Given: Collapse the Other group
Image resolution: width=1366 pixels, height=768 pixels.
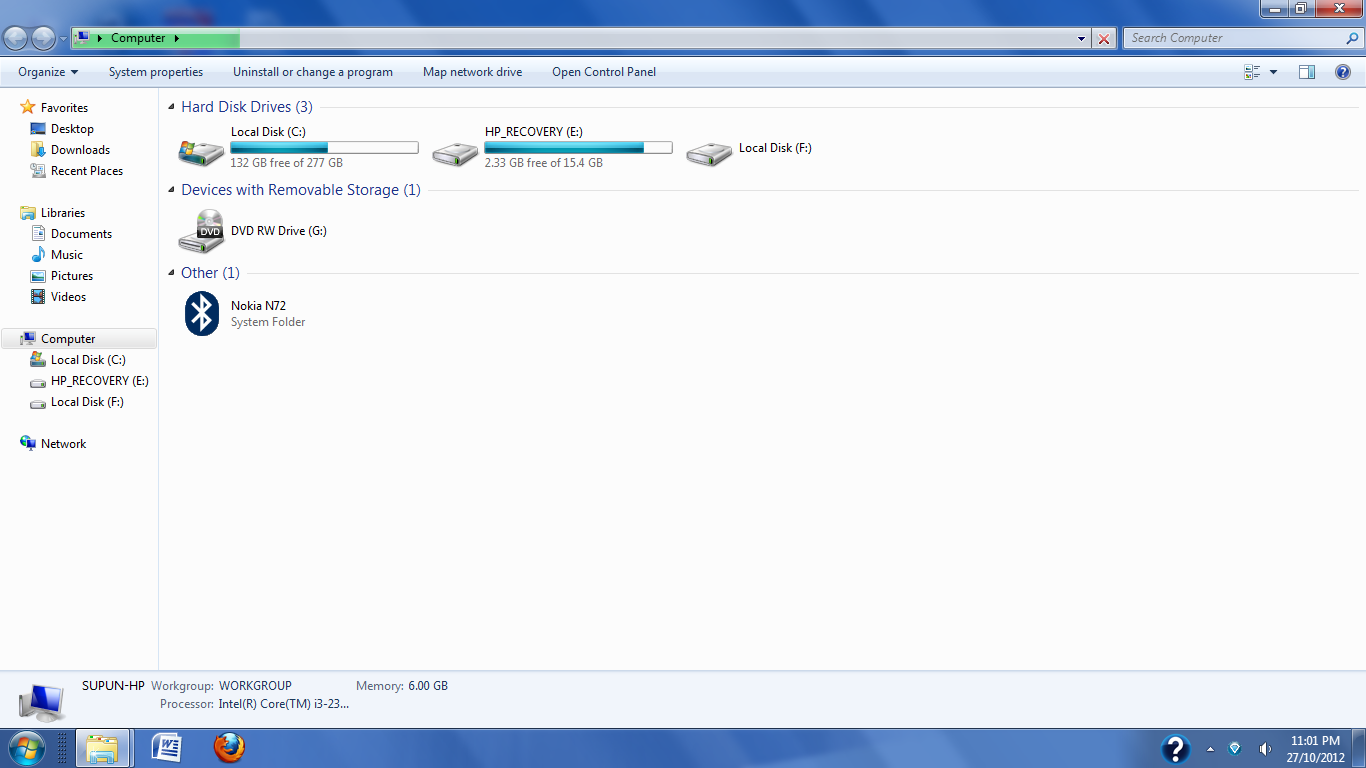Looking at the screenshot, I should 172,274.
